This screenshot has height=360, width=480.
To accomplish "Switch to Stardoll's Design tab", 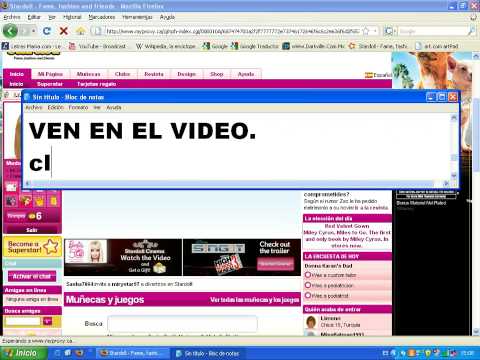I will coord(186,74).
